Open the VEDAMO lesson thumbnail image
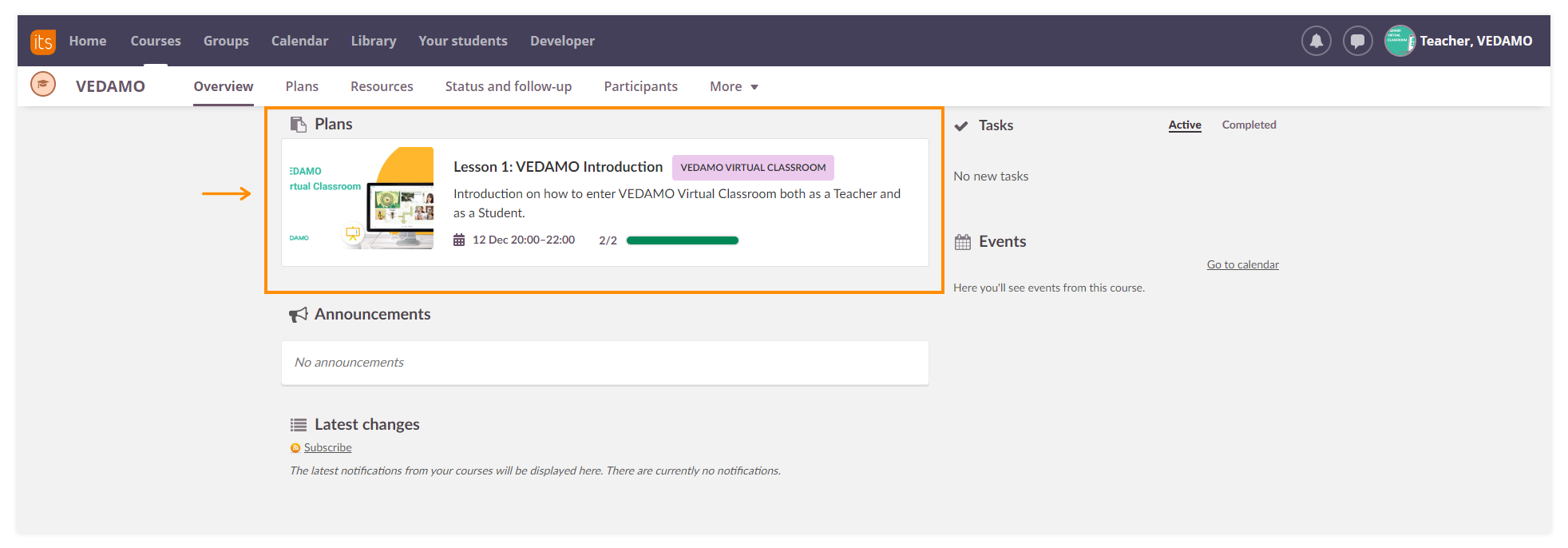The image size is (1568, 548). pyautogui.click(x=362, y=198)
